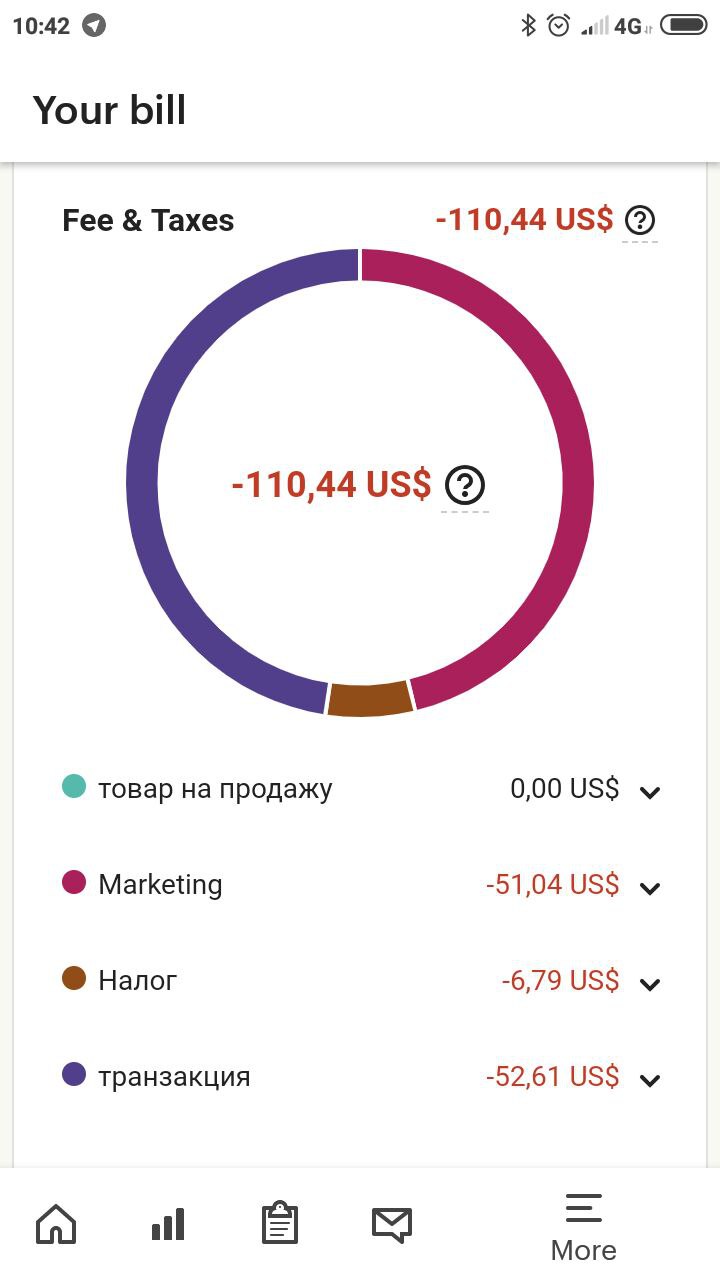
Task: Click help icon beside Fee & Taxes total
Action: pyautogui.click(x=640, y=219)
